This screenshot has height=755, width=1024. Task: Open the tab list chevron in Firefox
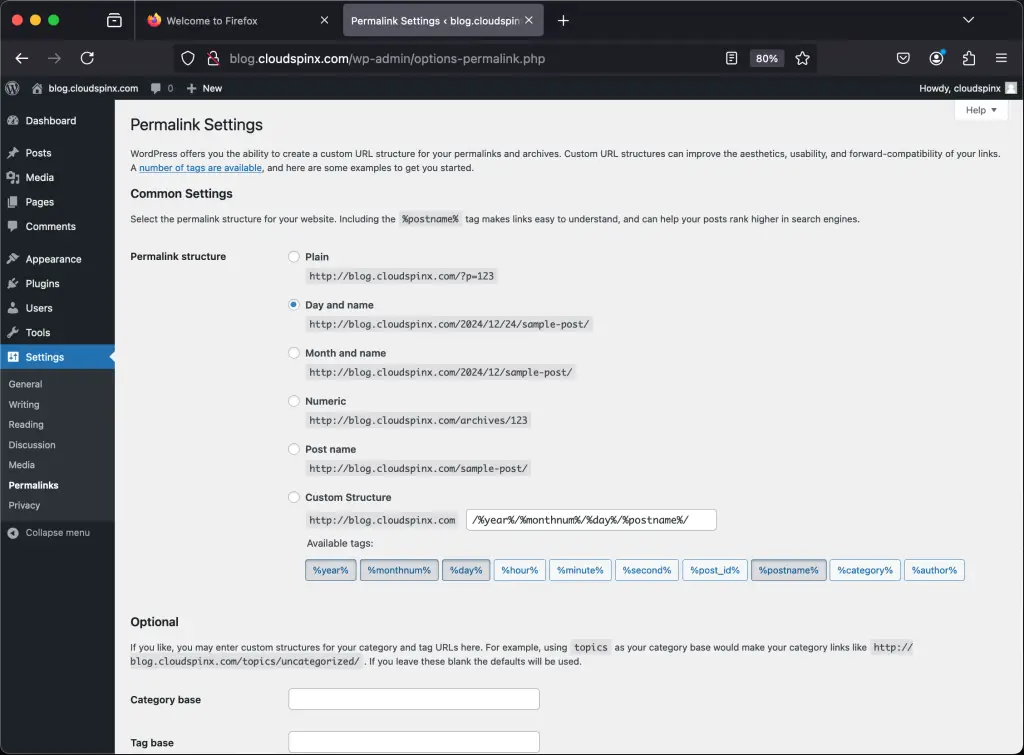click(968, 19)
